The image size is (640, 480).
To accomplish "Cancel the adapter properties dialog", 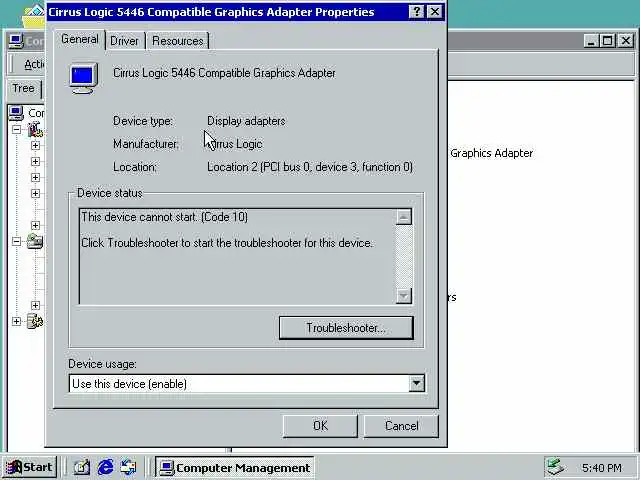I will [401, 426].
